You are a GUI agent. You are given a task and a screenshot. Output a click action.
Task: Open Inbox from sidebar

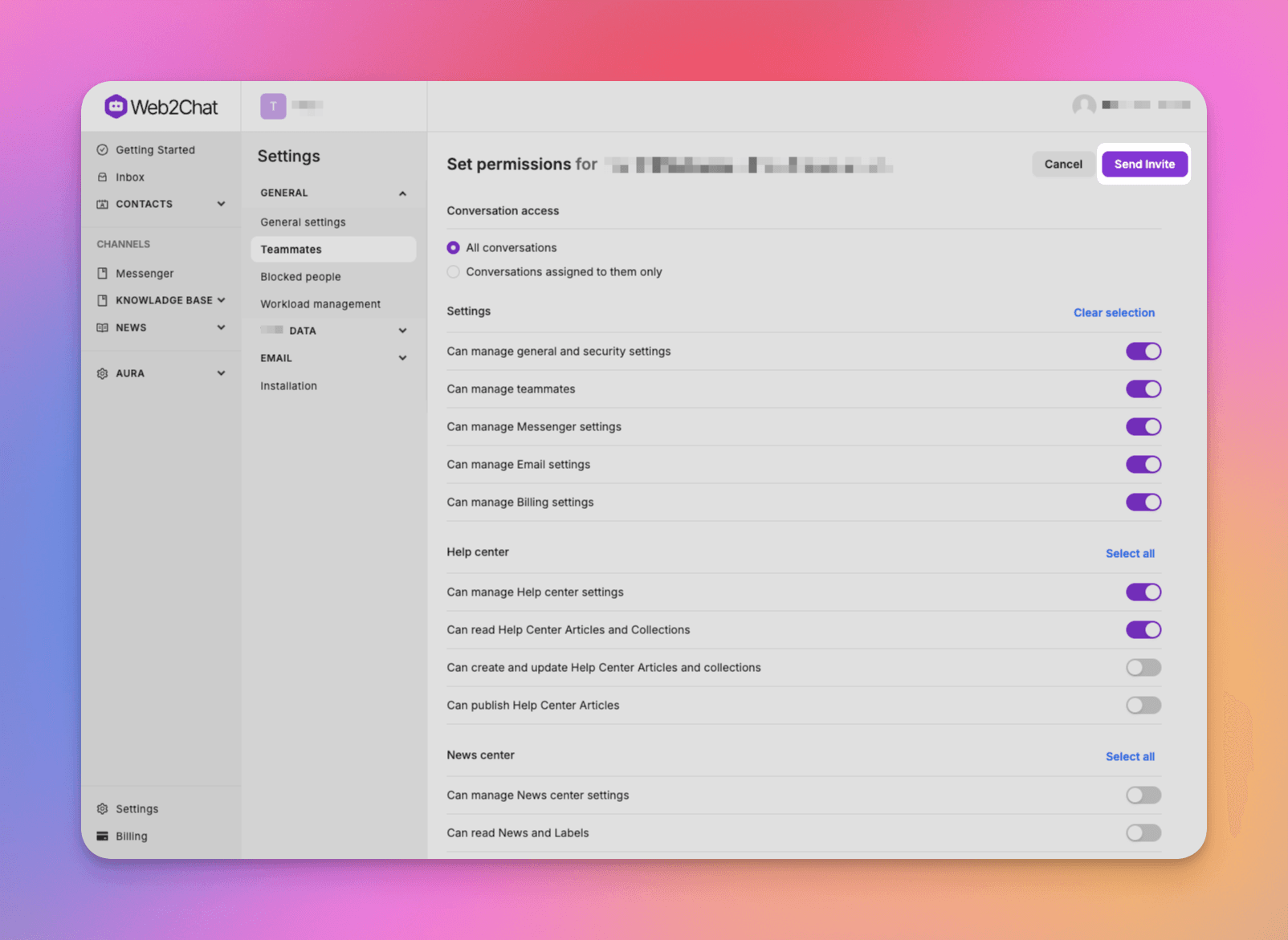point(130,177)
